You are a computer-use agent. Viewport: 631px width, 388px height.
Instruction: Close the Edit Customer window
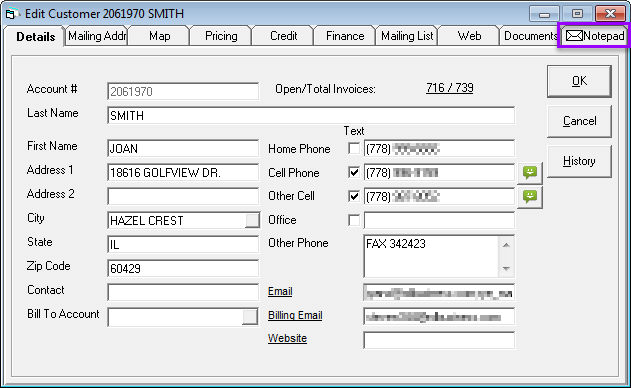pos(610,14)
